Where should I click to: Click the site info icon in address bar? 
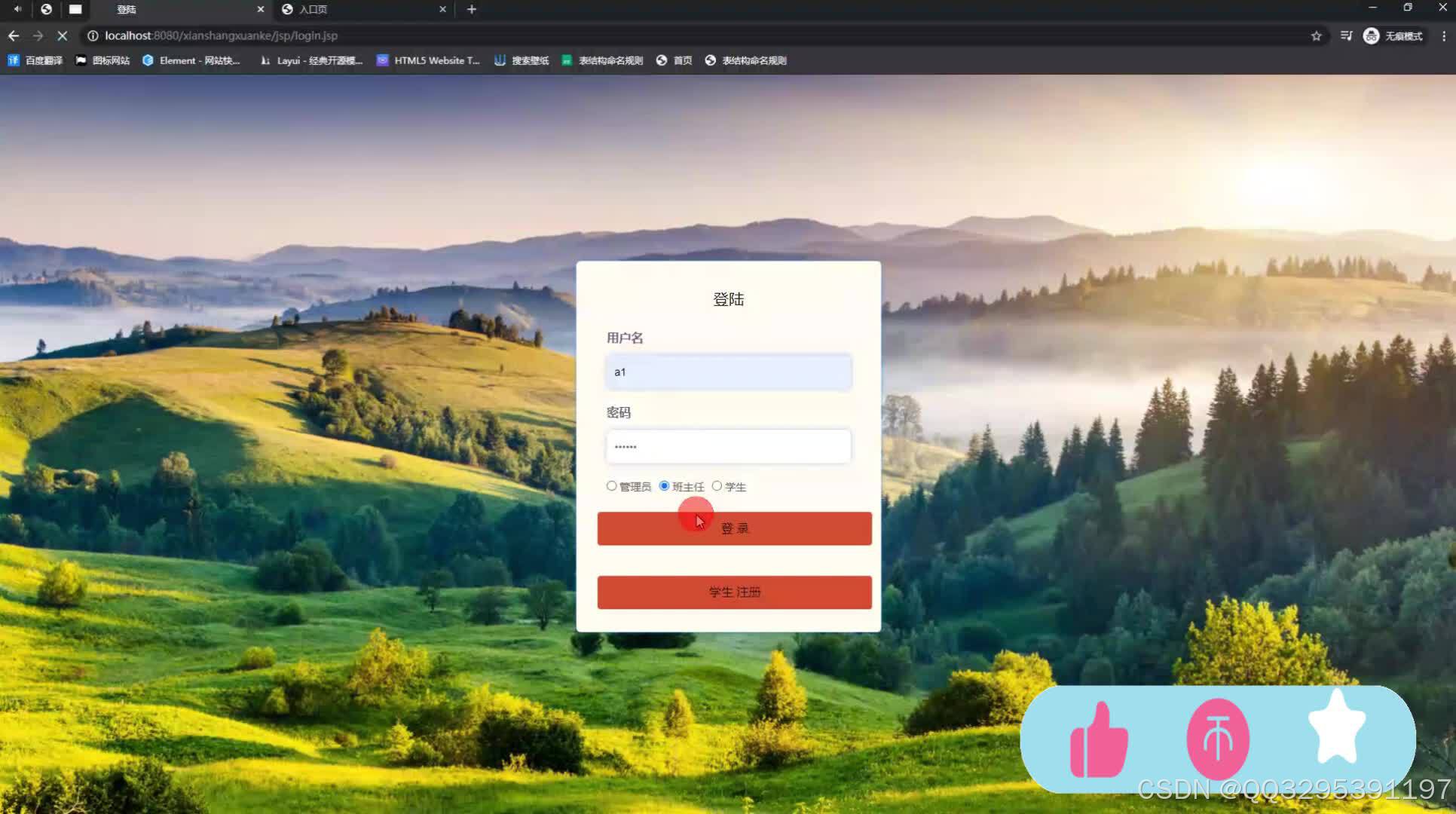93,35
